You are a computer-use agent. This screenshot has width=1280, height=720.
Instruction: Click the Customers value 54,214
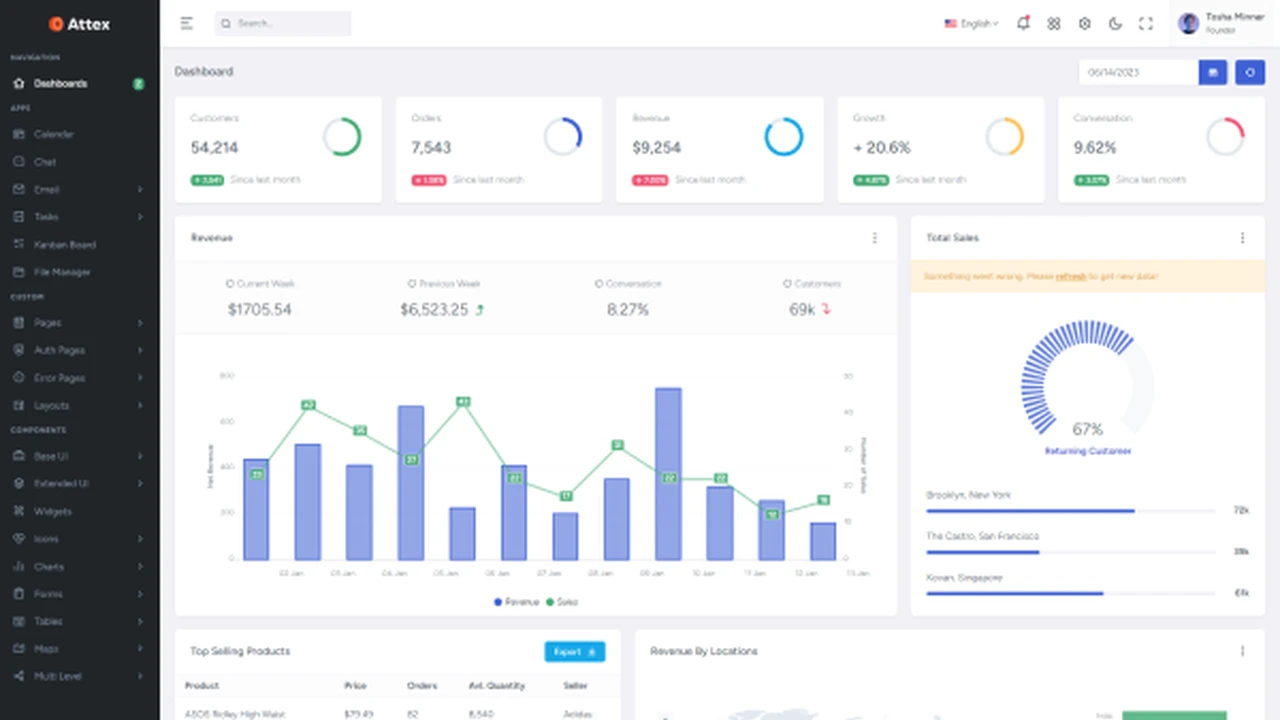pos(214,147)
